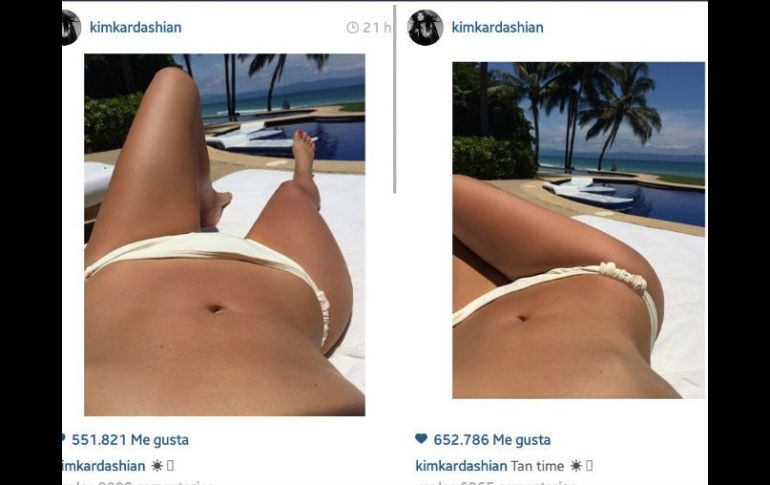The image size is (770, 485).
Task: Open kimkardashian username in right post header
Action: point(497,27)
